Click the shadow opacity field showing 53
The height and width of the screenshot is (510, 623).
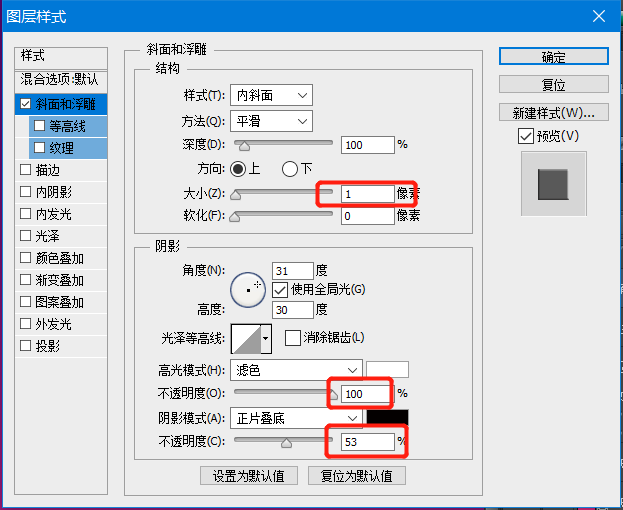(x=368, y=442)
